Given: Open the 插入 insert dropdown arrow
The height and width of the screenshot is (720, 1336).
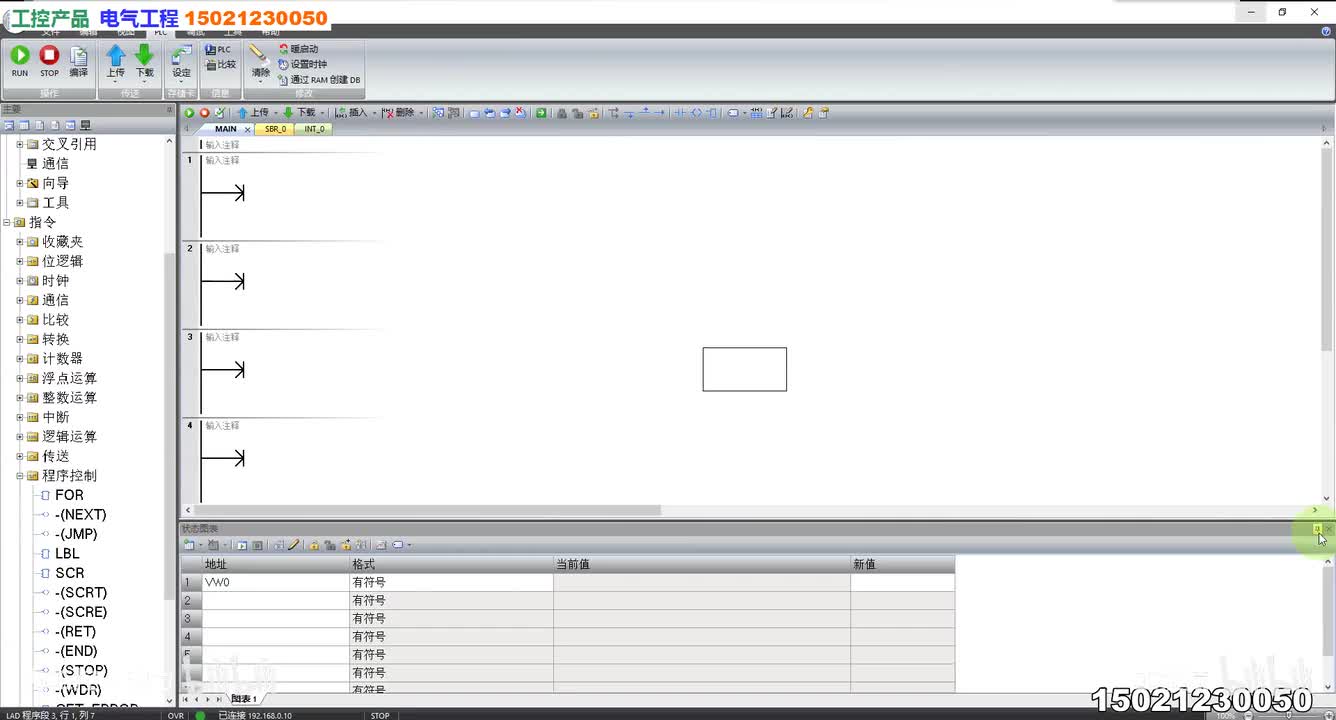Looking at the screenshot, I should pos(374,113).
